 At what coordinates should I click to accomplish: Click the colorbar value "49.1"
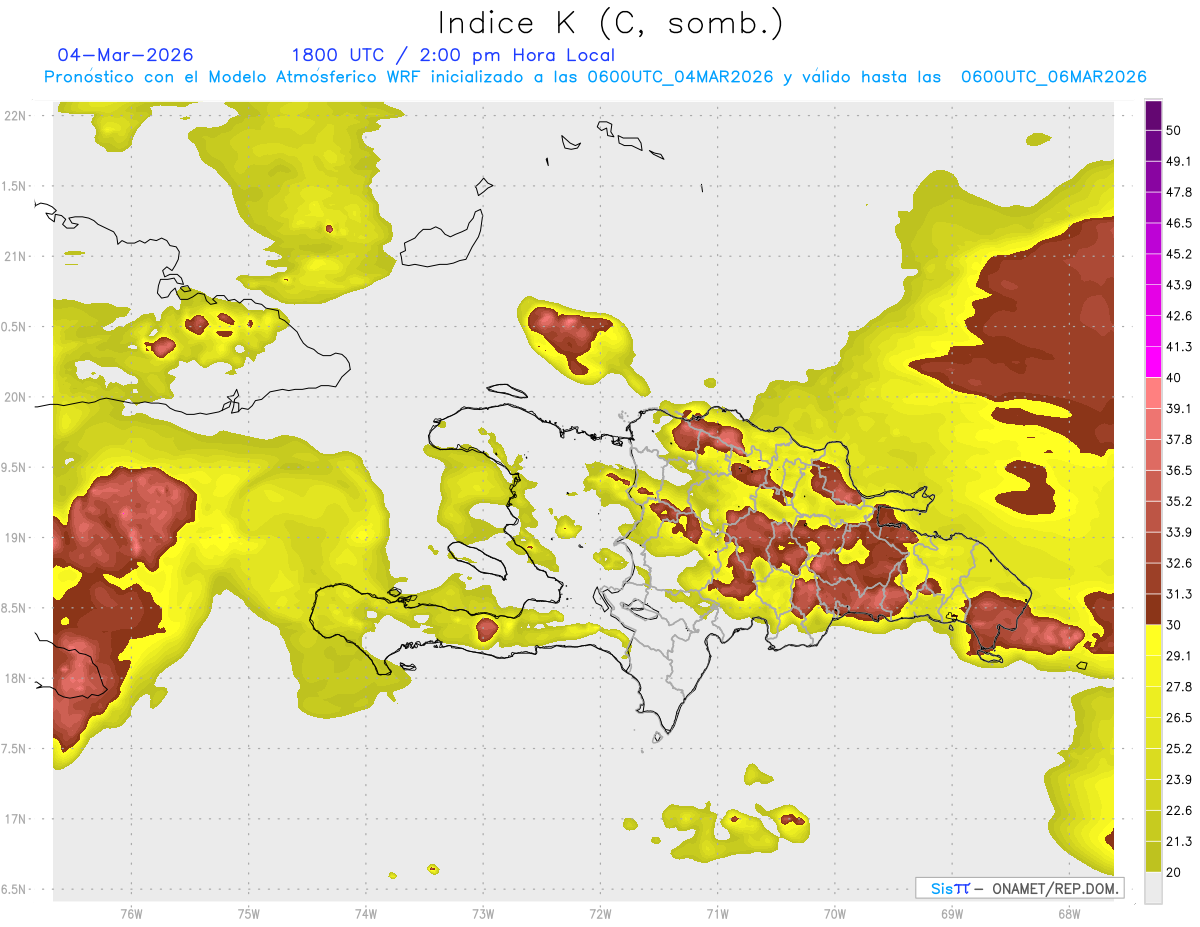point(1179,161)
